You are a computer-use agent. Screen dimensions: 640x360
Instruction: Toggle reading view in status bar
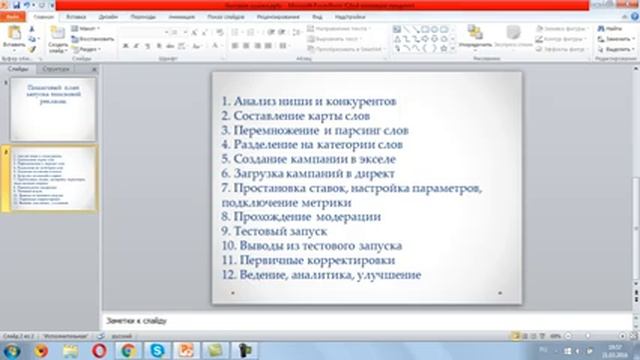pos(533,336)
